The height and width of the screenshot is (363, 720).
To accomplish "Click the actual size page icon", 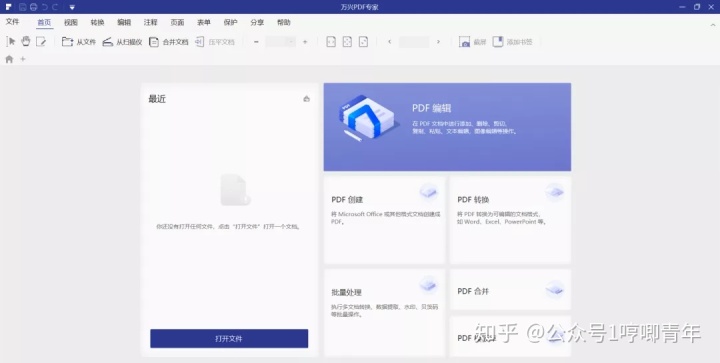I will [363, 42].
